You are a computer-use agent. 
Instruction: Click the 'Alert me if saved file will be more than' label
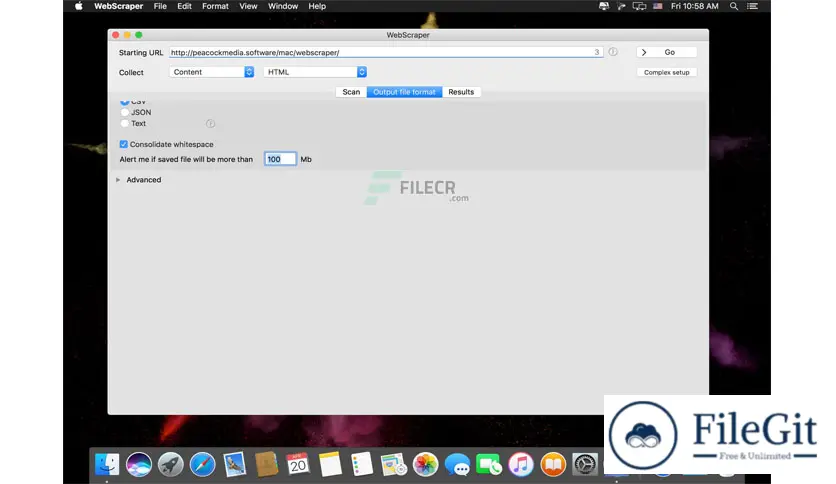click(186, 159)
